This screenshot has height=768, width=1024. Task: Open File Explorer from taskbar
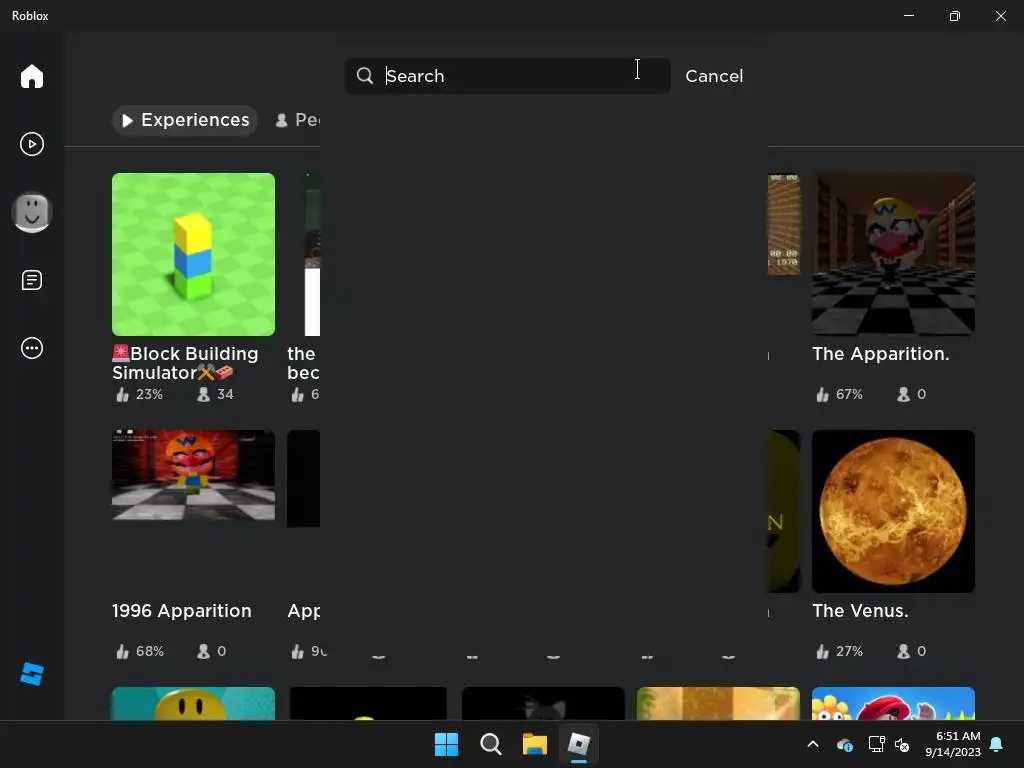pyautogui.click(x=535, y=744)
